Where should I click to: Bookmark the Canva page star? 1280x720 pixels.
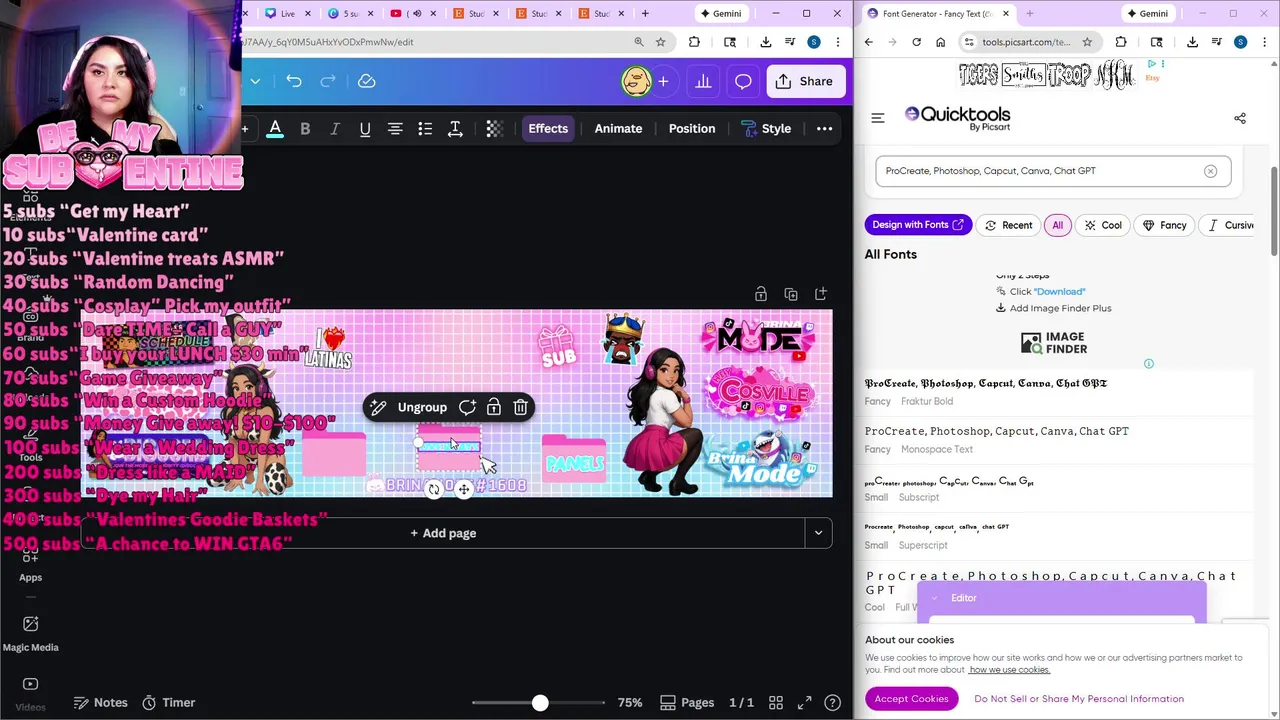[x=660, y=42]
